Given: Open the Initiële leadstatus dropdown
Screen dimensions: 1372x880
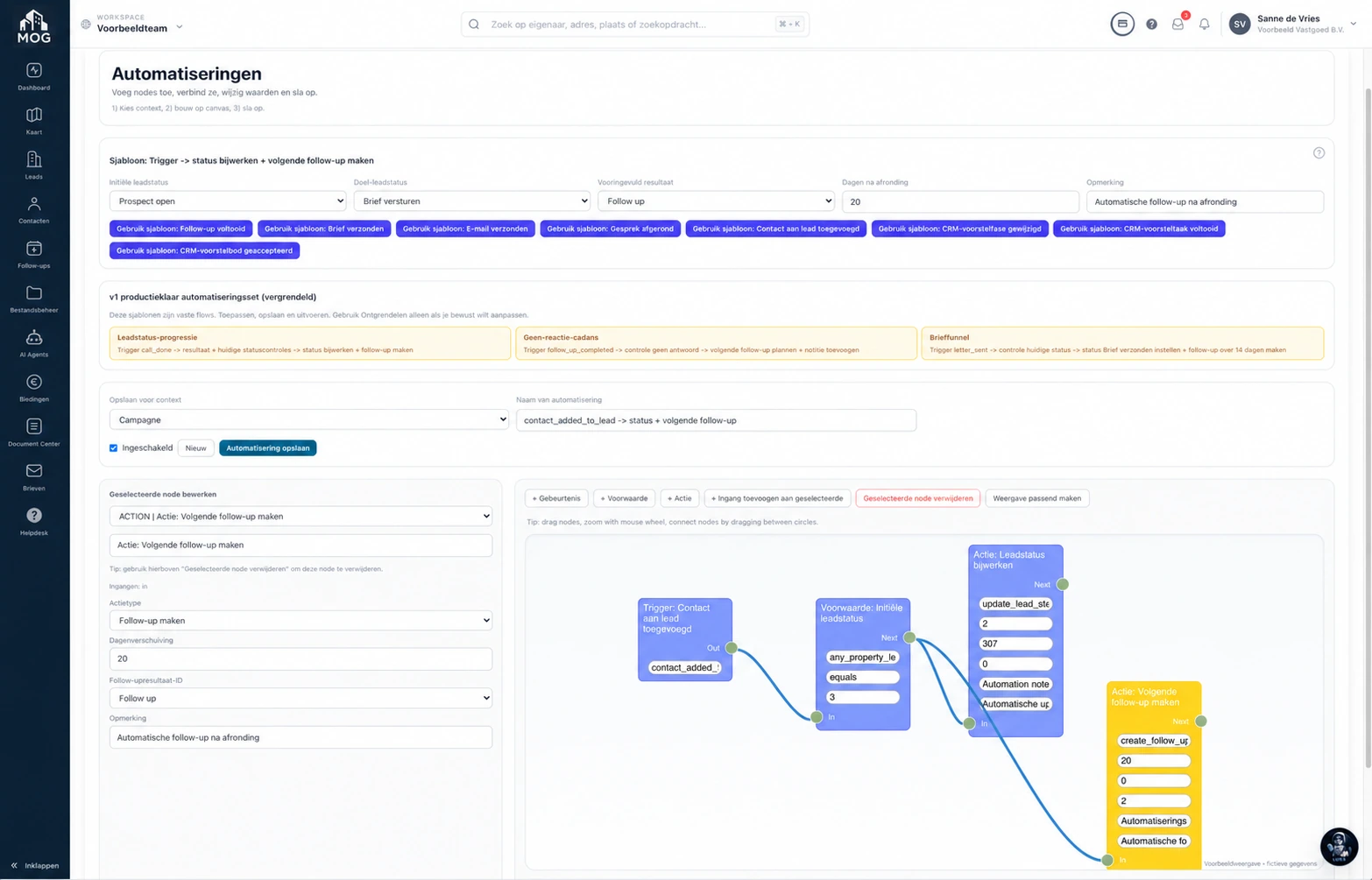Looking at the screenshot, I should (x=228, y=201).
